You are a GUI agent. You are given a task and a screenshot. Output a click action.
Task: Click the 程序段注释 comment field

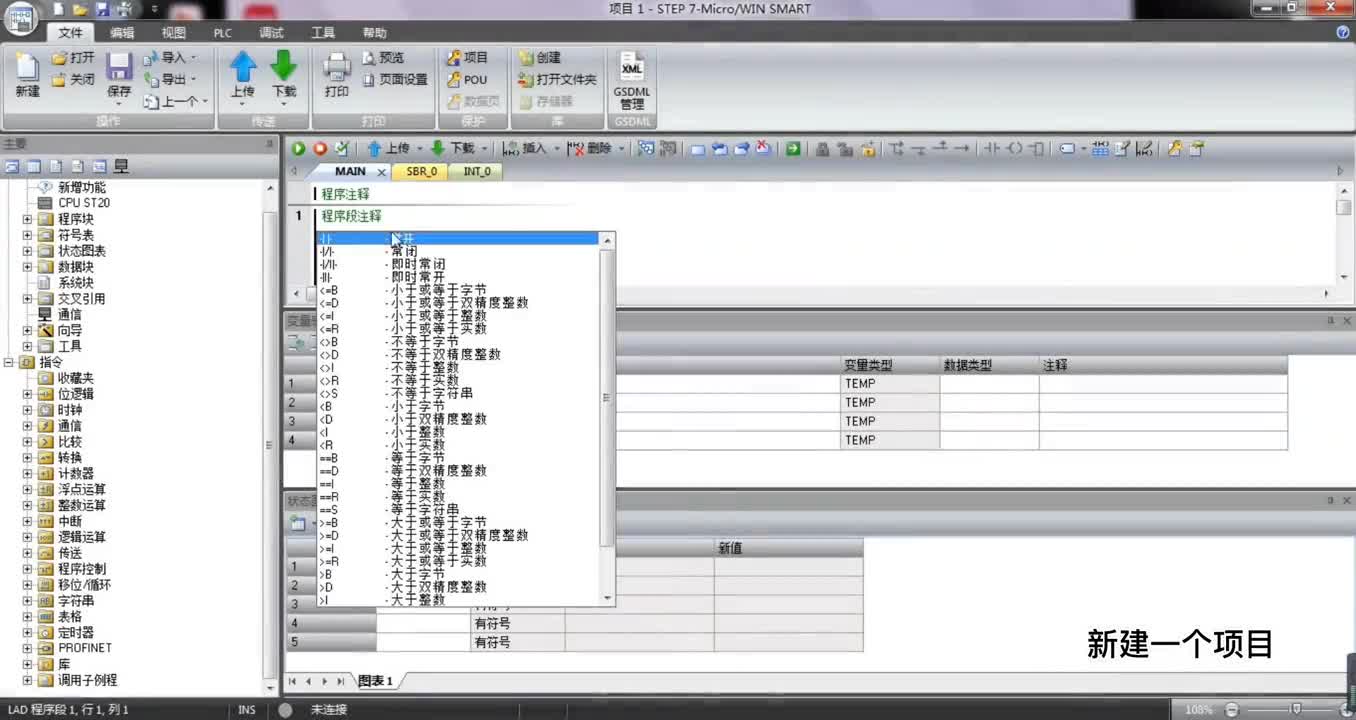pos(350,216)
